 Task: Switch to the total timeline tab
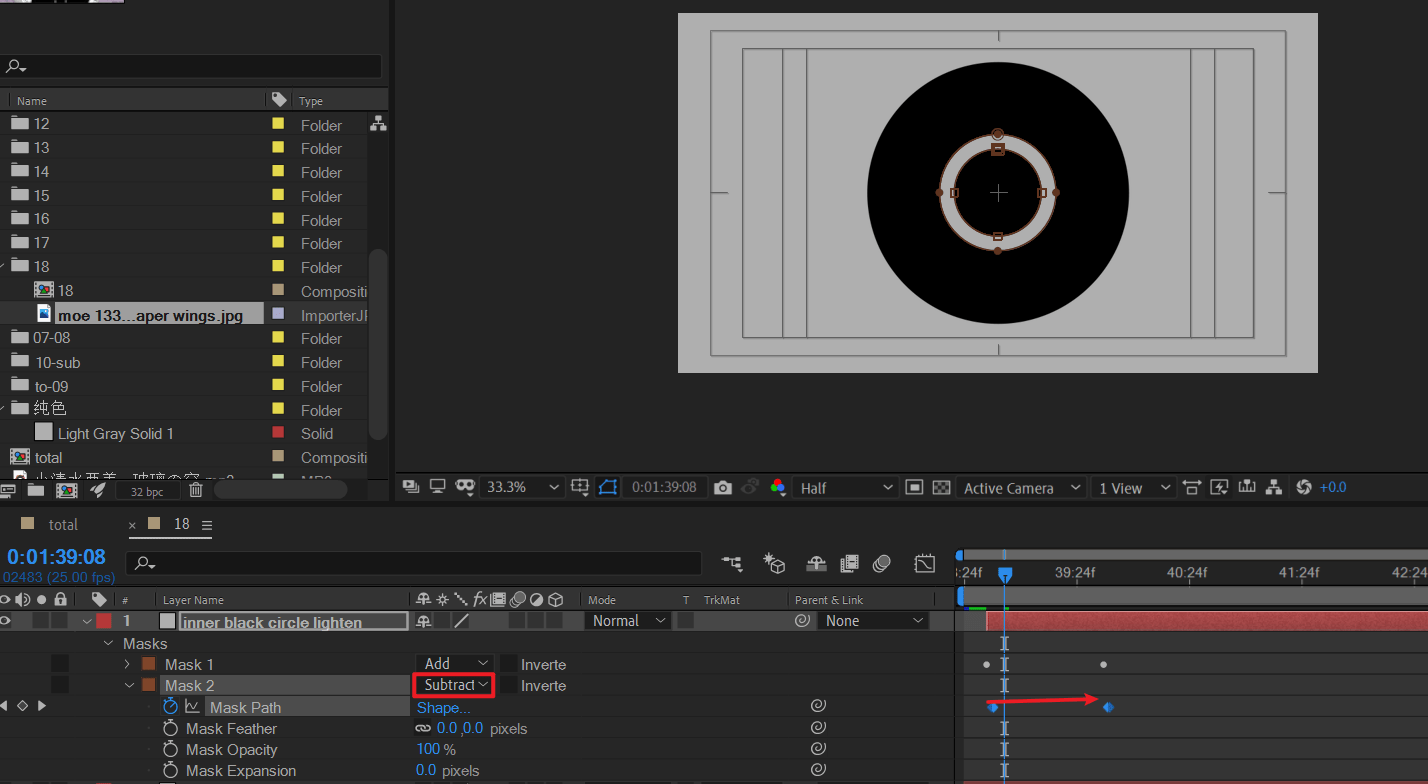(x=62, y=524)
